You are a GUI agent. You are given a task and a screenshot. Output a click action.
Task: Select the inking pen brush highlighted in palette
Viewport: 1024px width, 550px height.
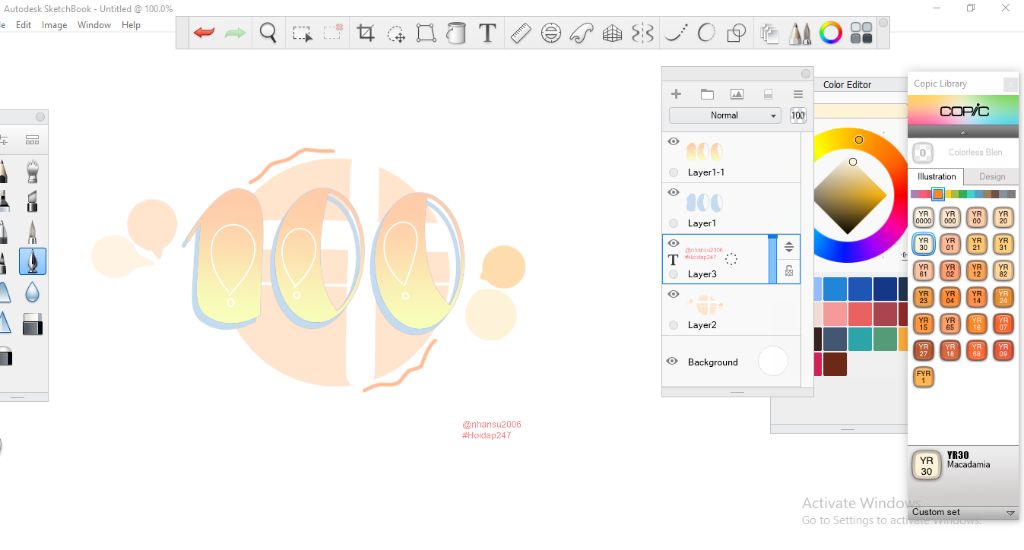pos(32,261)
